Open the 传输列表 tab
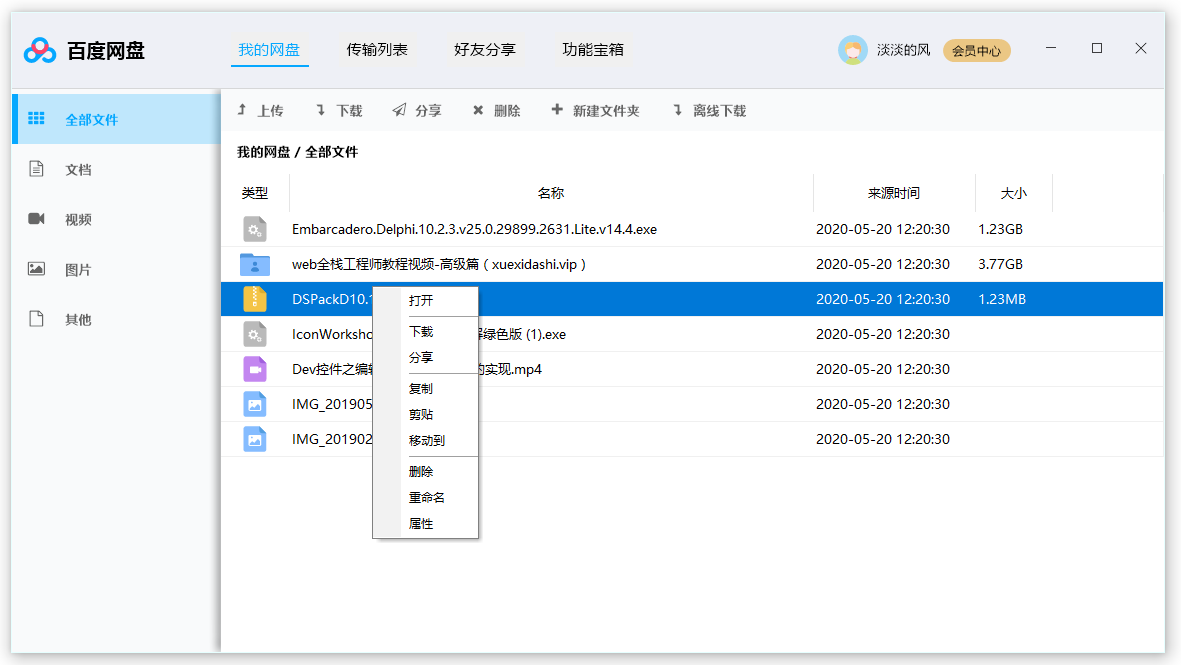The height and width of the screenshot is (665, 1181). [377, 50]
